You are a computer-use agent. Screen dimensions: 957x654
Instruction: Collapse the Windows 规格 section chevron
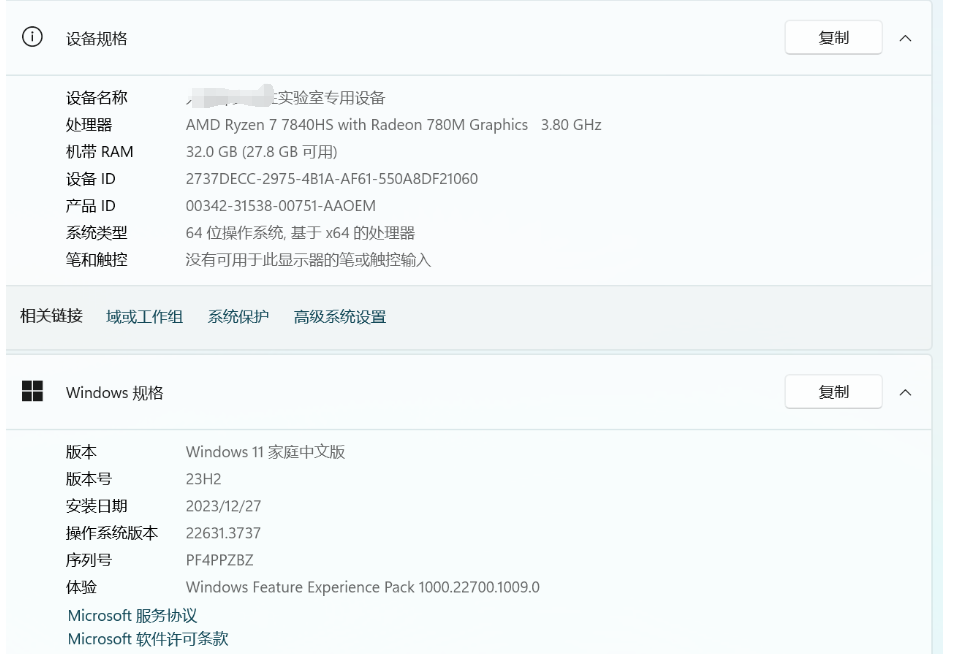(905, 392)
